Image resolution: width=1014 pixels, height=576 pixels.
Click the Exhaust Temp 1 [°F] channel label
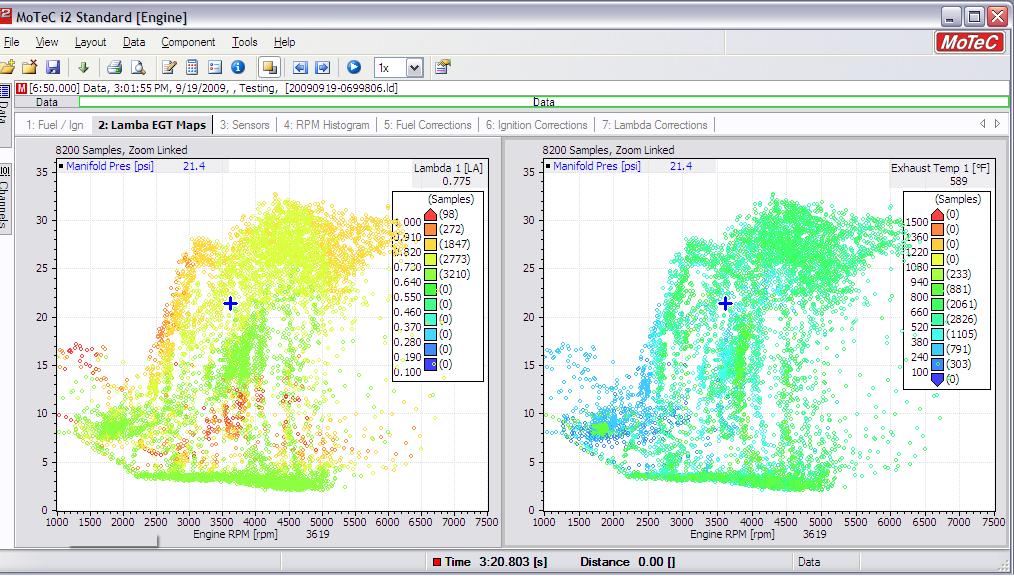pos(940,168)
